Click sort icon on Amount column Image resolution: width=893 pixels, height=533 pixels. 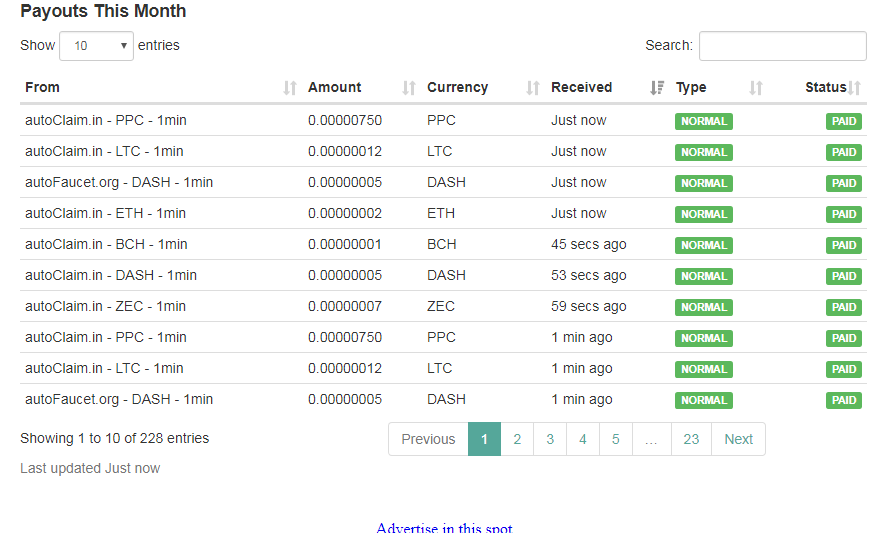tap(409, 88)
